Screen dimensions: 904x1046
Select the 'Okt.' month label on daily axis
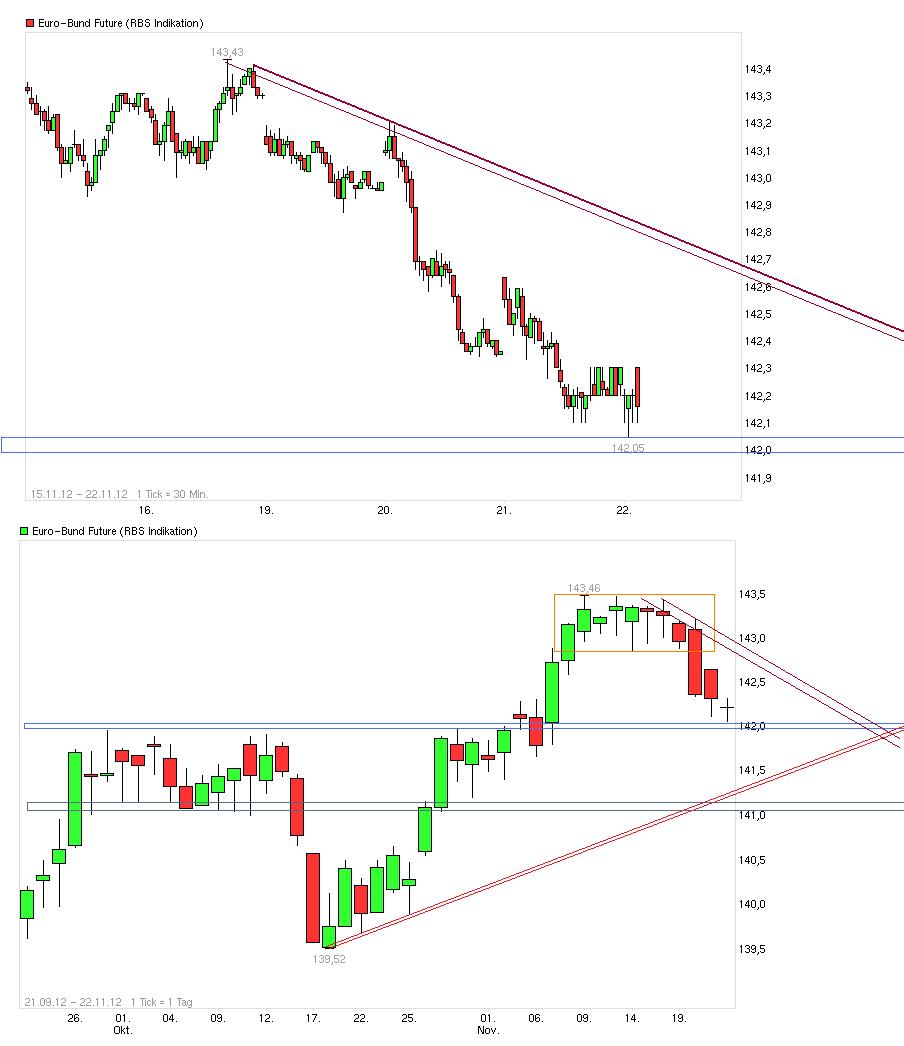122,1030
